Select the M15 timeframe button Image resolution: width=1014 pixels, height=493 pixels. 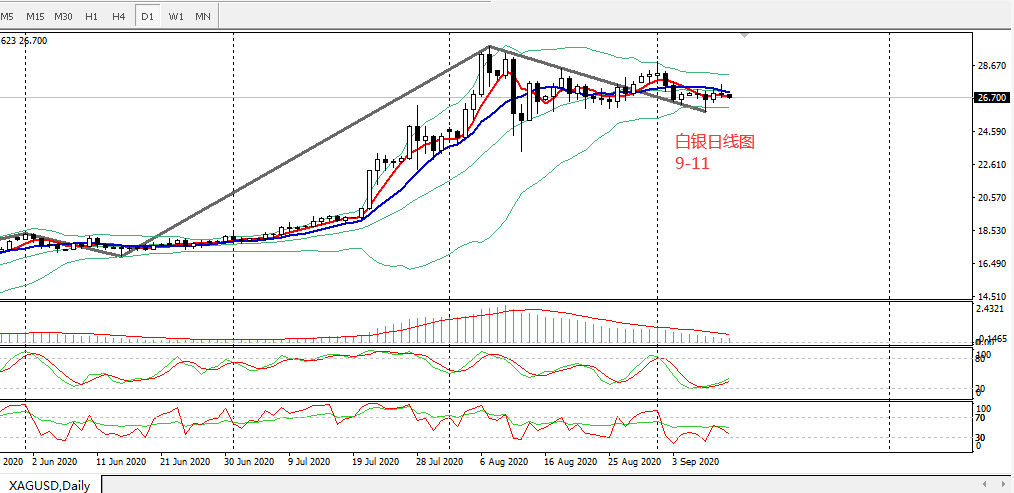(35, 16)
